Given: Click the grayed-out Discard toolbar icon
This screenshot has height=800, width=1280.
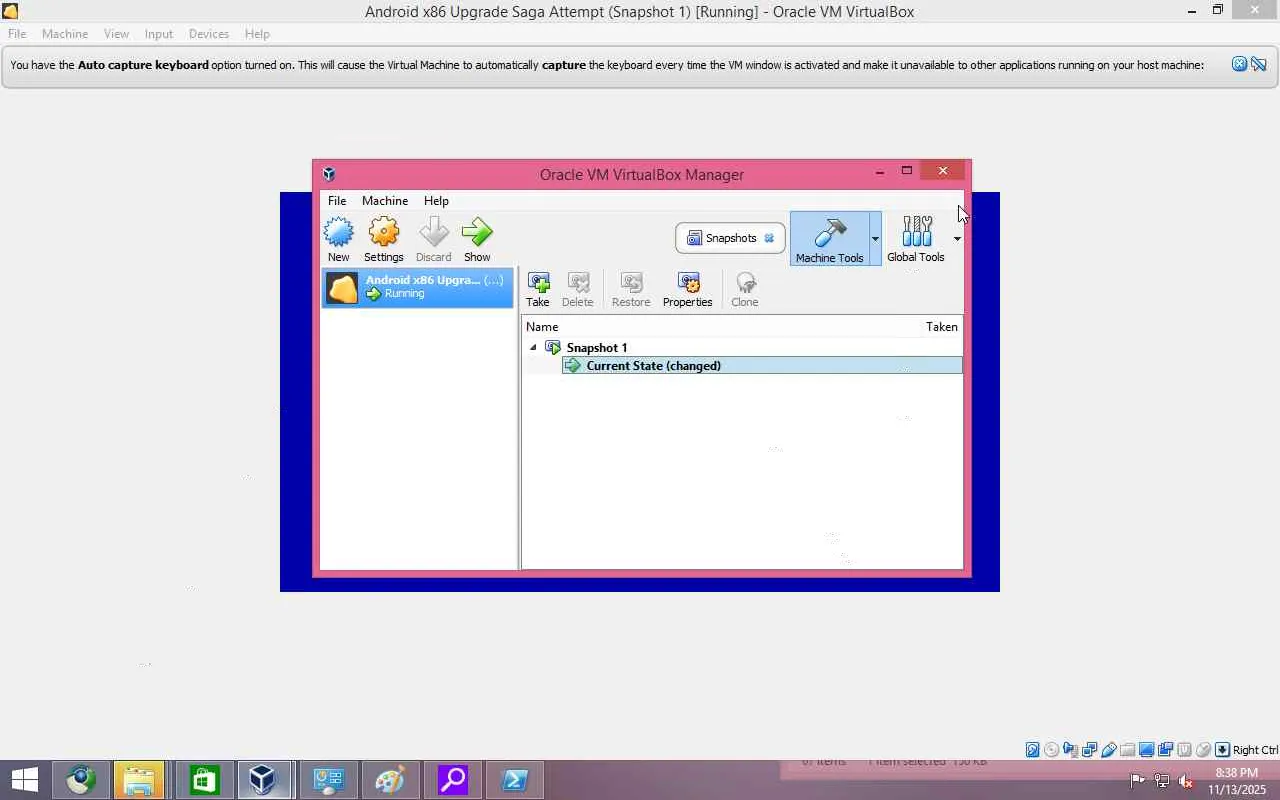Looking at the screenshot, I should point(434,233).
